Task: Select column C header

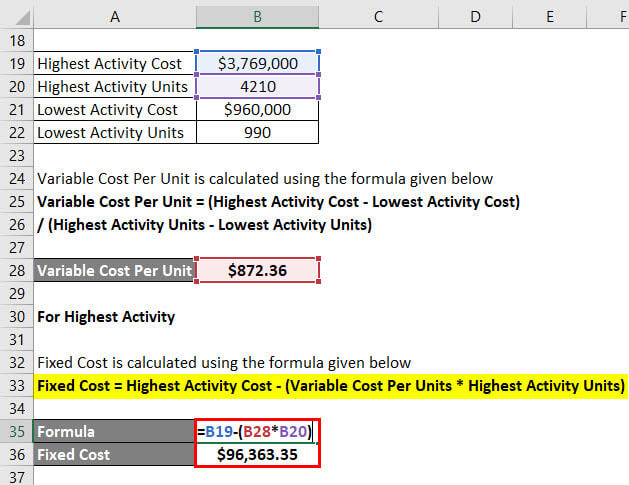Action: coord(378,16)
